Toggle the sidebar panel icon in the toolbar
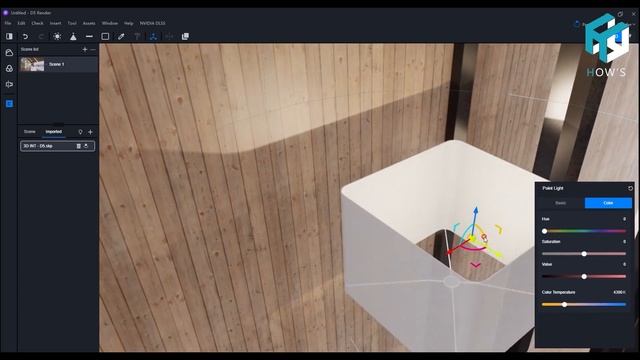 (9, 36)
